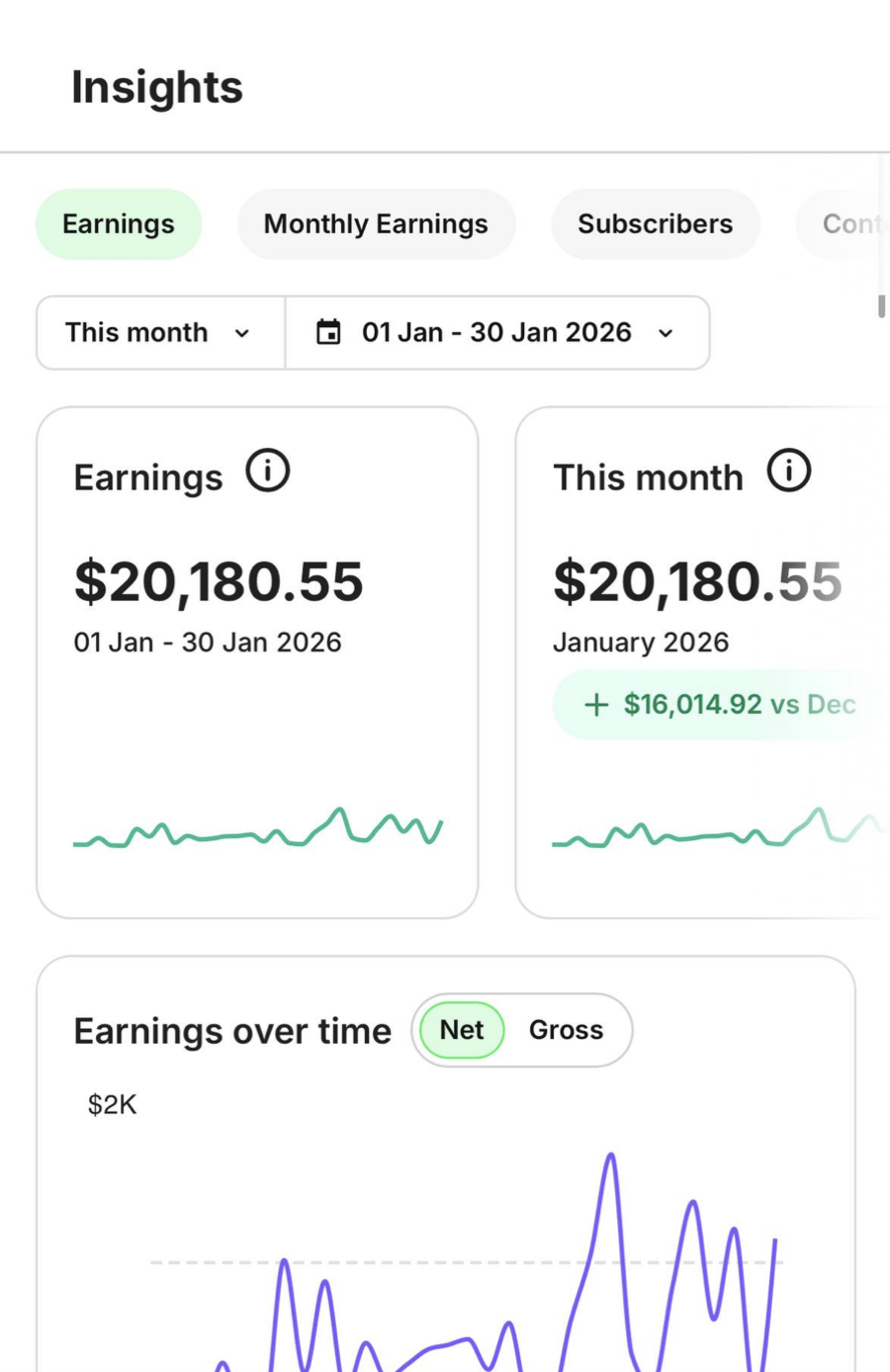Click the $2K axis label
The width and height of the screenshot is (890, 1372).
coord(113,1104)
